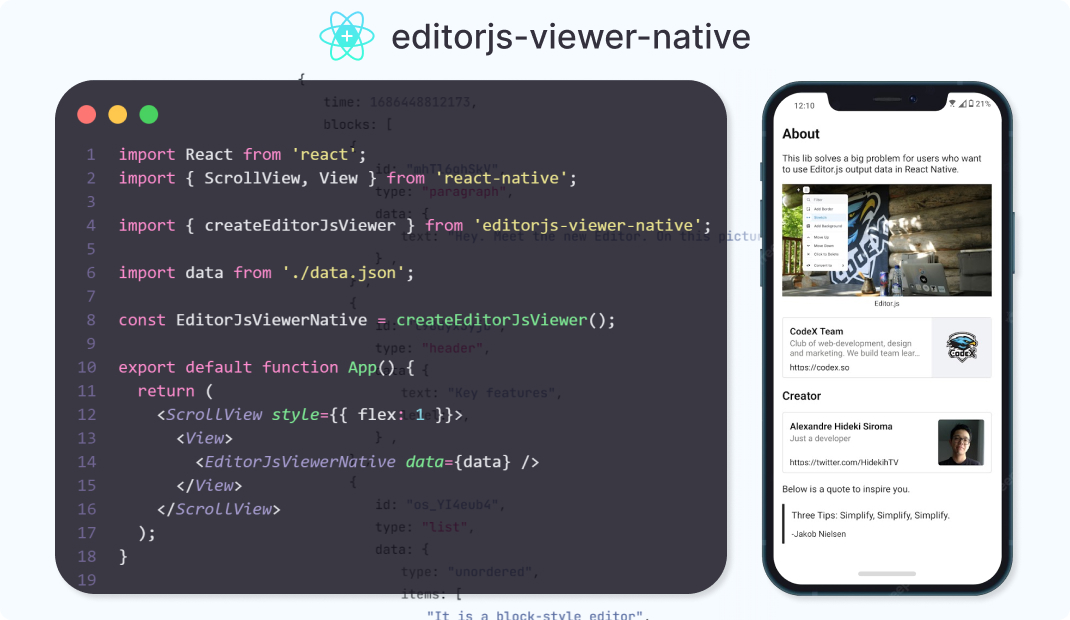Click the React atom logo icon

point(347,36)
